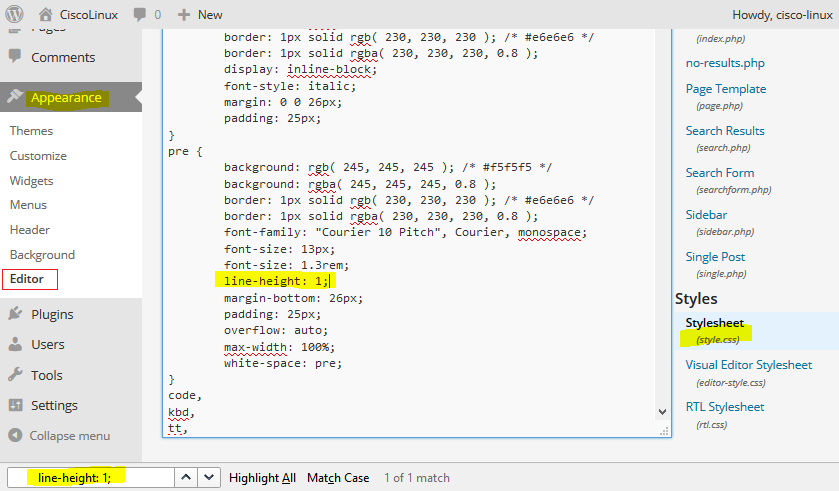
Task: Open the comments bubble icon in toolbar
Action: [x=140, y=15]
